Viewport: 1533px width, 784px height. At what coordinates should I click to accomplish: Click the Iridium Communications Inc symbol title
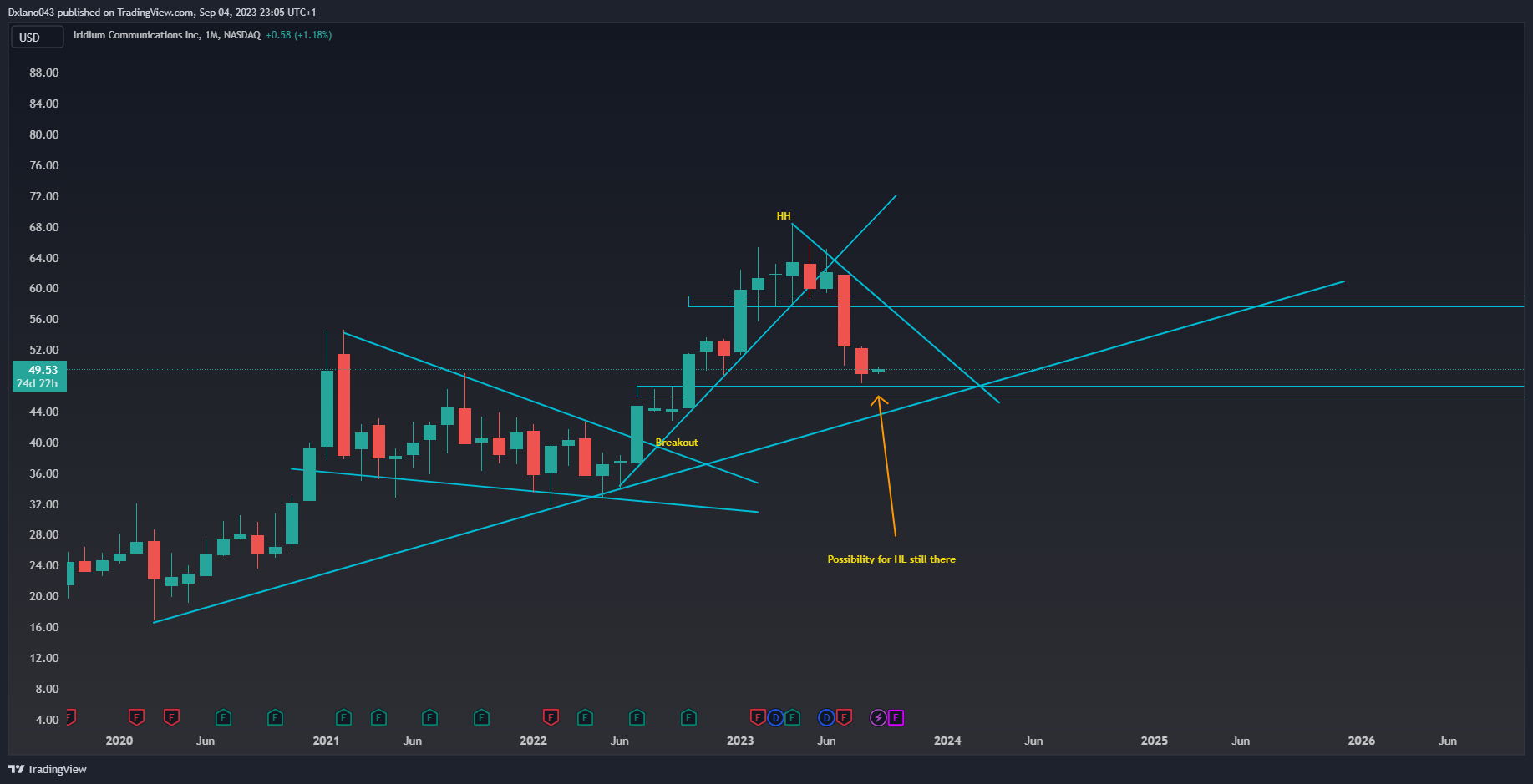pyautogui.click(x=137, y=35)
